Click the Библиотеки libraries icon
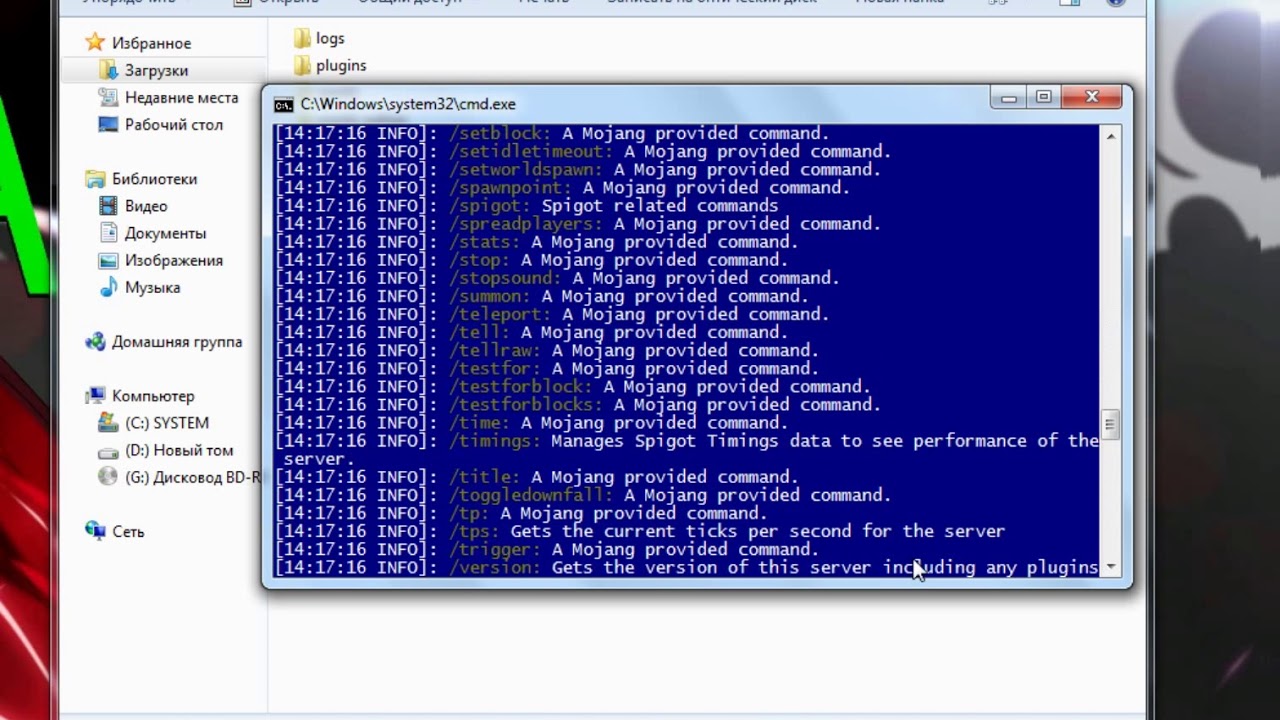The height and width of the screenshot is (720, 1280). pyautogui.click(x=95, y=178)
